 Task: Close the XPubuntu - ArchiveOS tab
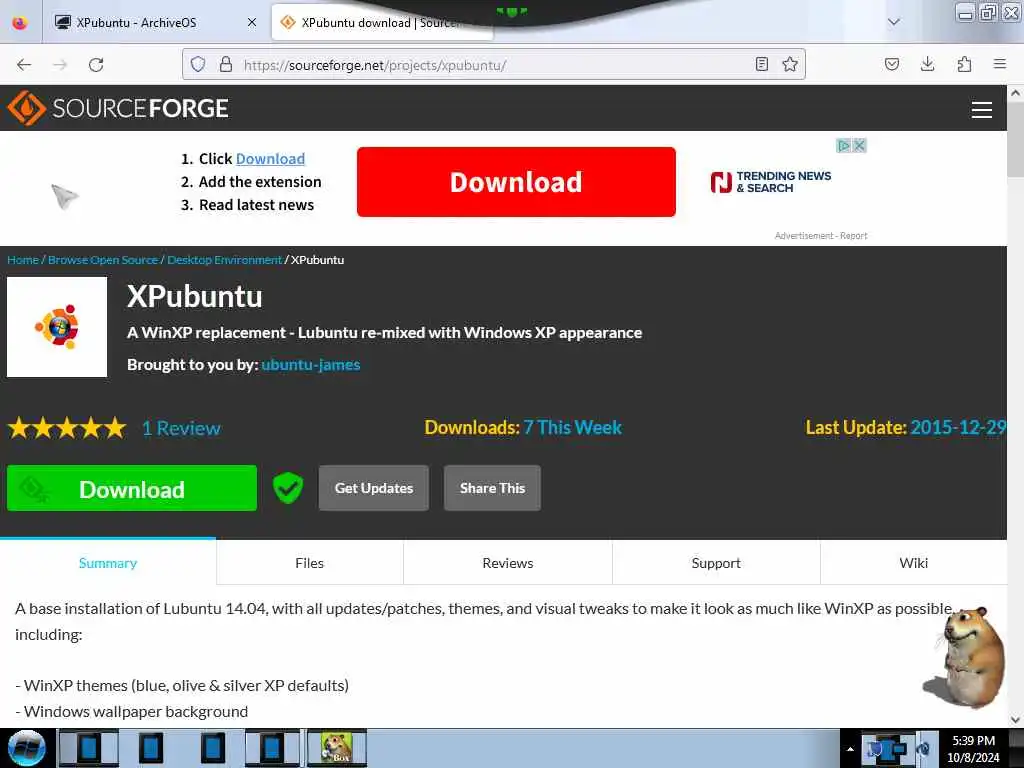pos(252,23)
